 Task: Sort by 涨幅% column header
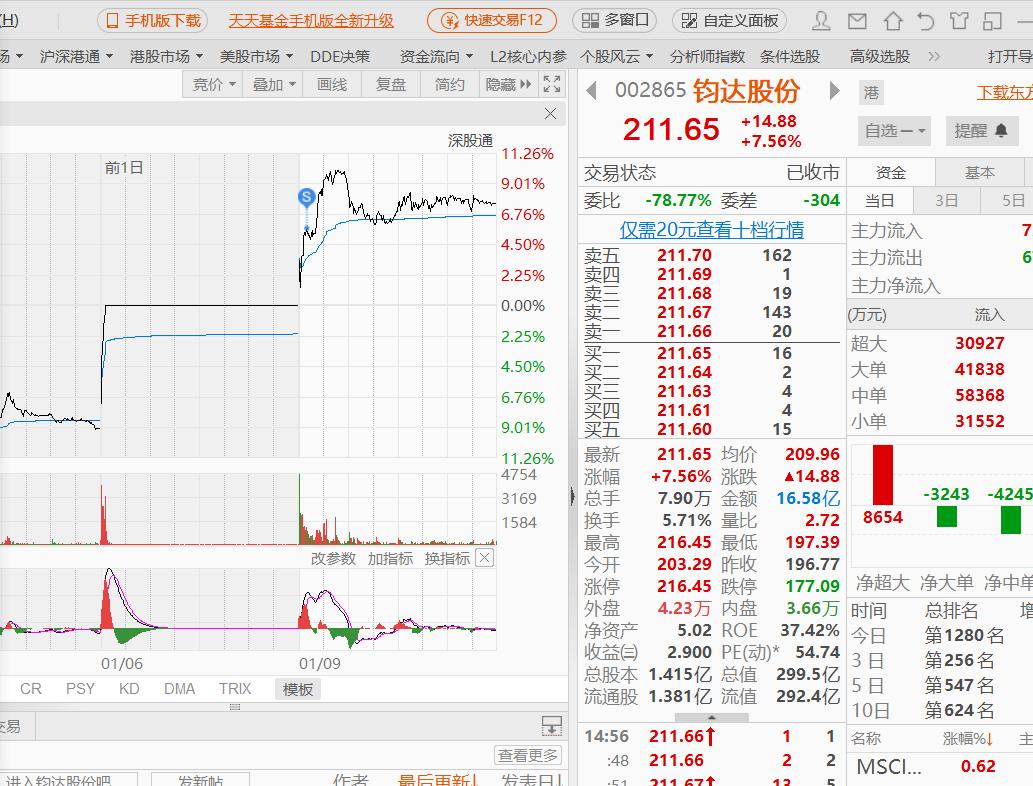click(x=968, y=739)
